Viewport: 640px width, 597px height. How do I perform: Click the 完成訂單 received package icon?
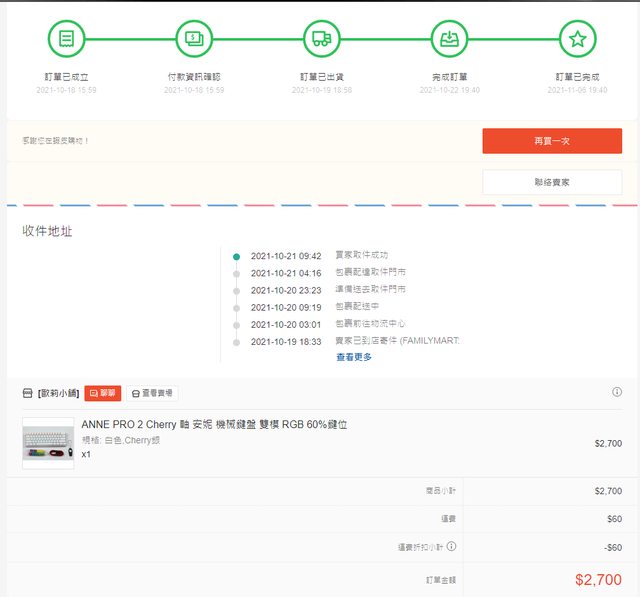(449, 40)
